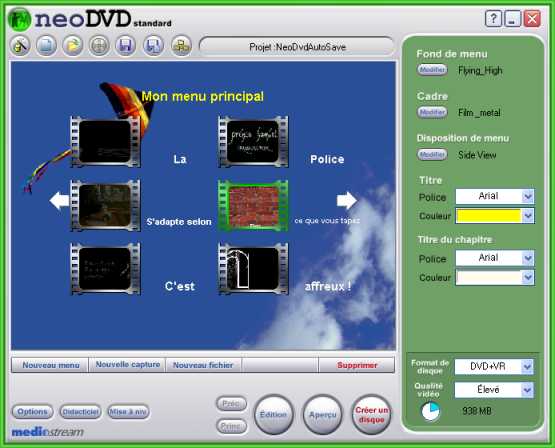Create a new project with the blank page icon
Viewport: 555px width, 448px height.
(46, 46)
